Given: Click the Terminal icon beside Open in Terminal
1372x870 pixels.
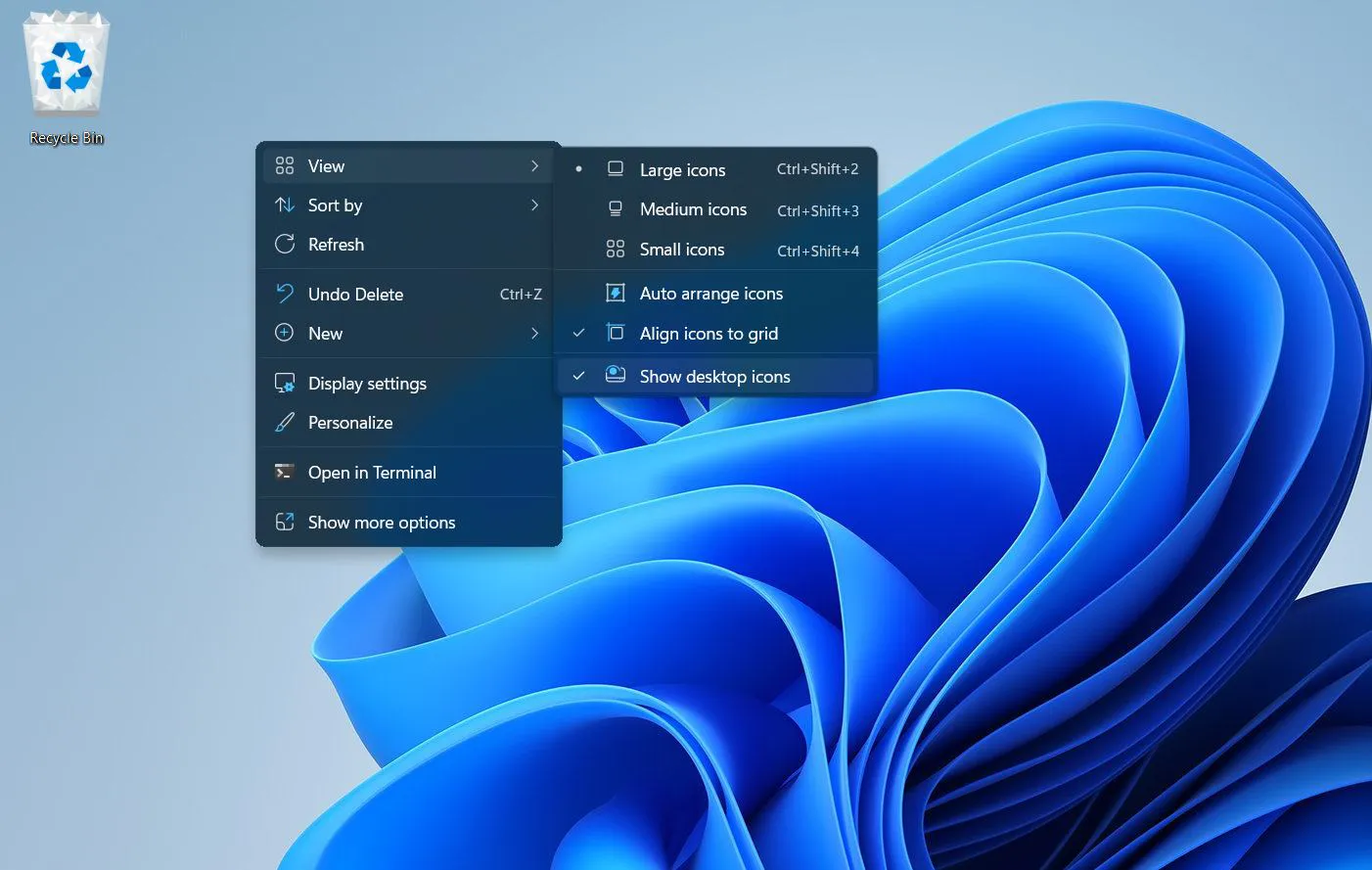Looking at the screenshot, I should coord(284,471).
